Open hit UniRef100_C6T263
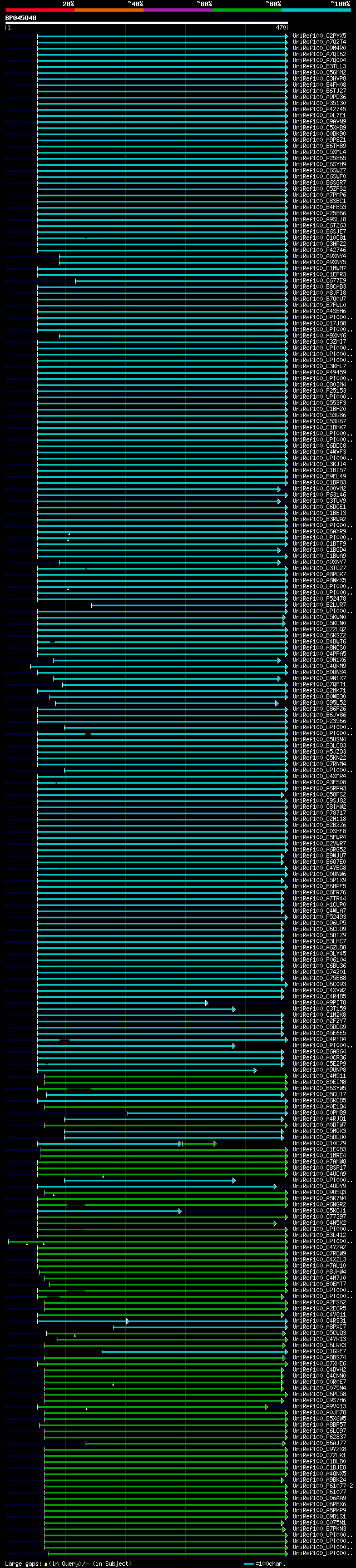This screenshot has width=356, height=1568. 319,225
